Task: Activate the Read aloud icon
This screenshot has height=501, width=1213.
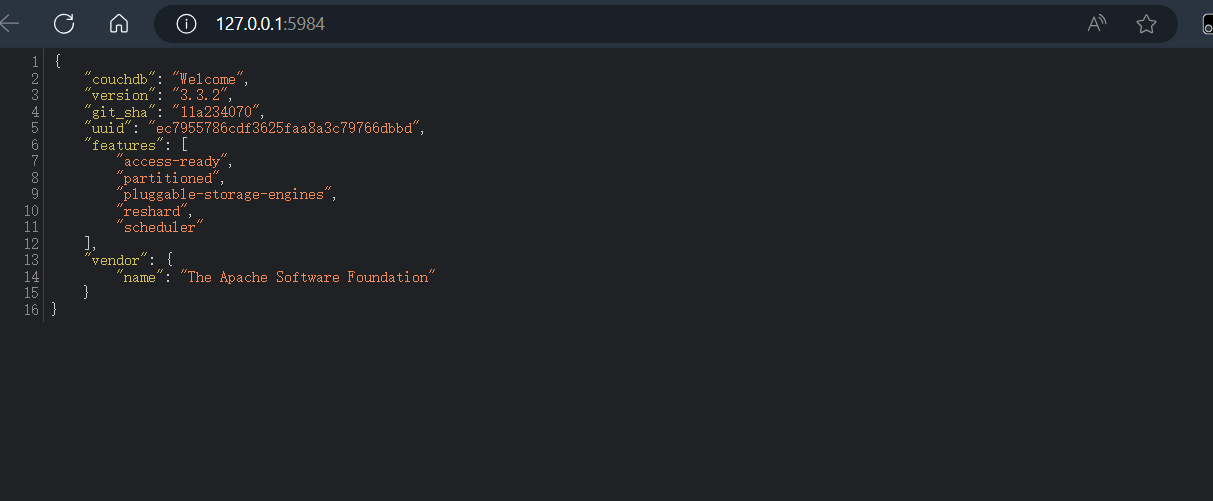Action: pyautogui.click(x=1097, y=24)
